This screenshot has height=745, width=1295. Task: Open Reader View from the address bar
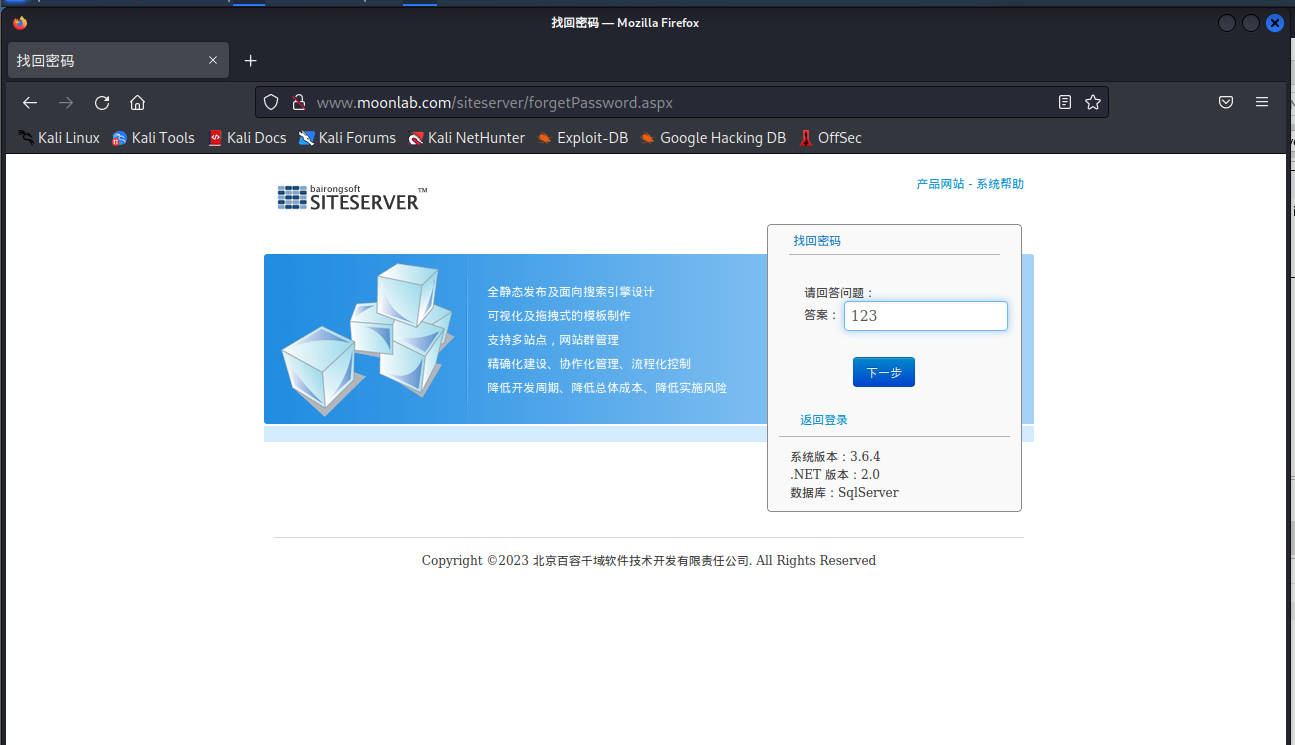point(1064,101)
